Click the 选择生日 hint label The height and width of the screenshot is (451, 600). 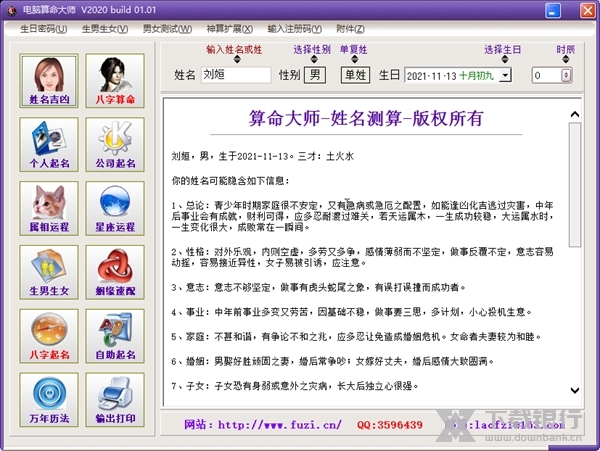point(502,50)
